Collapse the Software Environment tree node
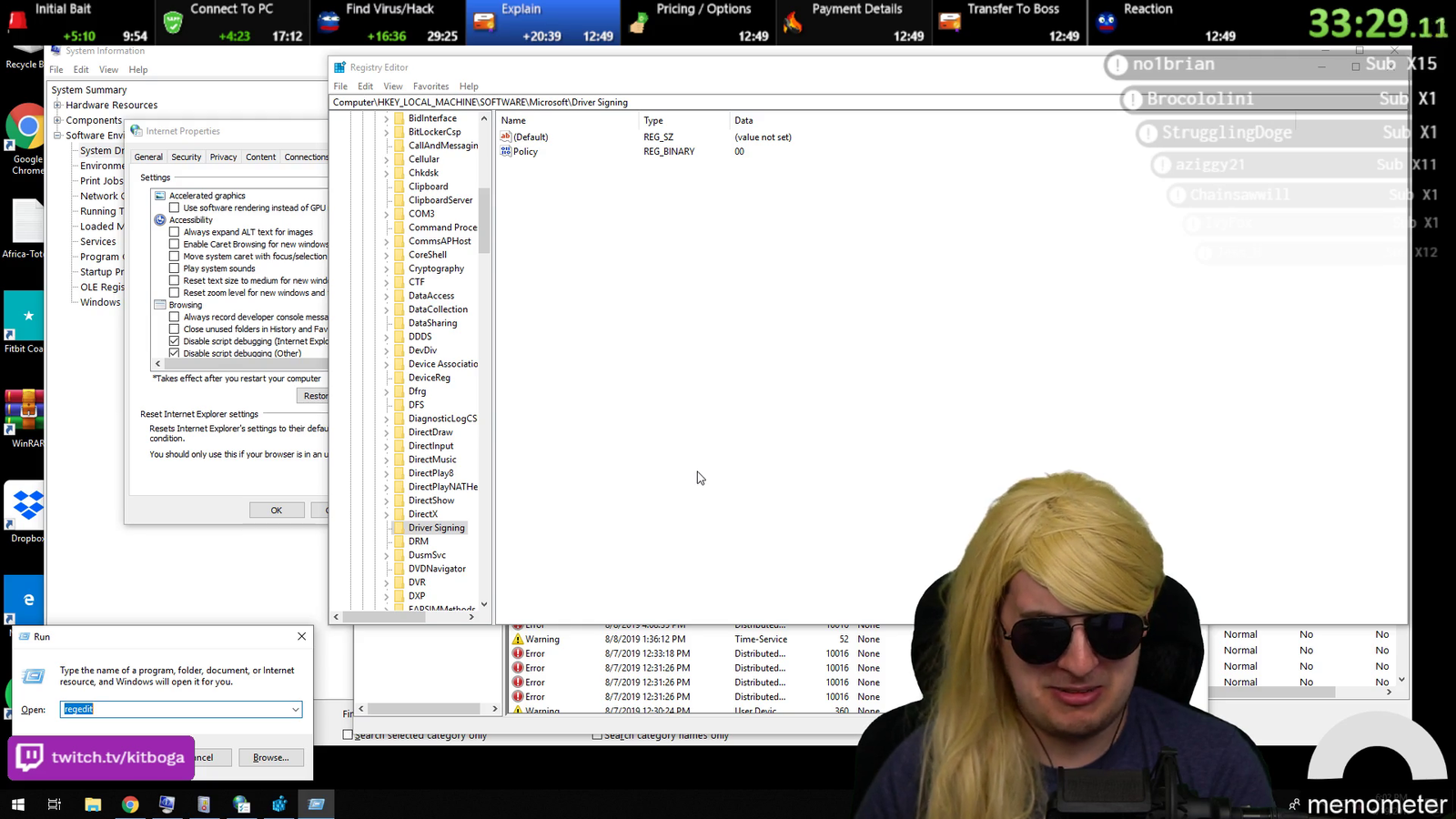 click(x=57, y=135)
